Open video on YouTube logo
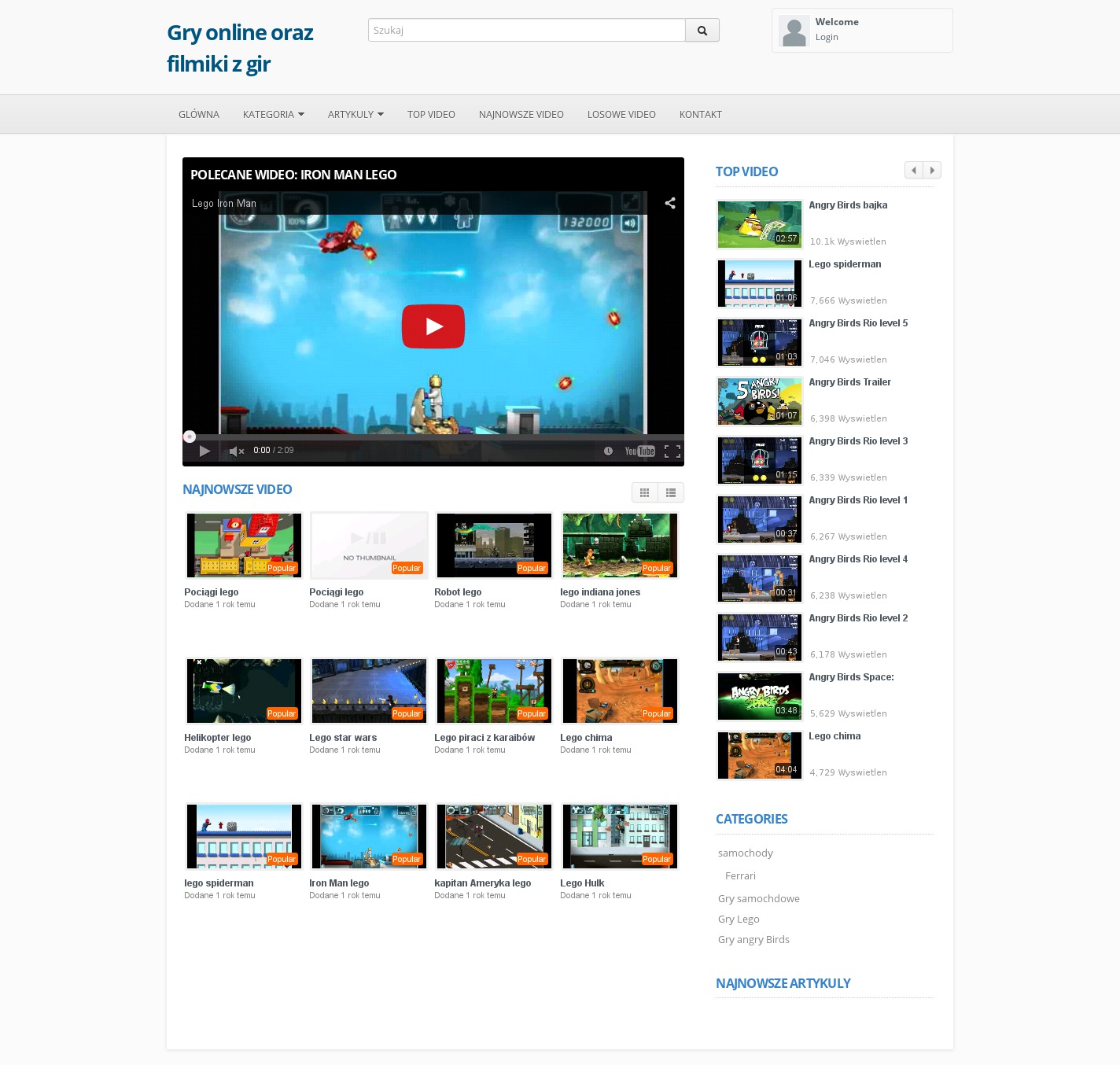The image size is (1120, 1065). 639,451
